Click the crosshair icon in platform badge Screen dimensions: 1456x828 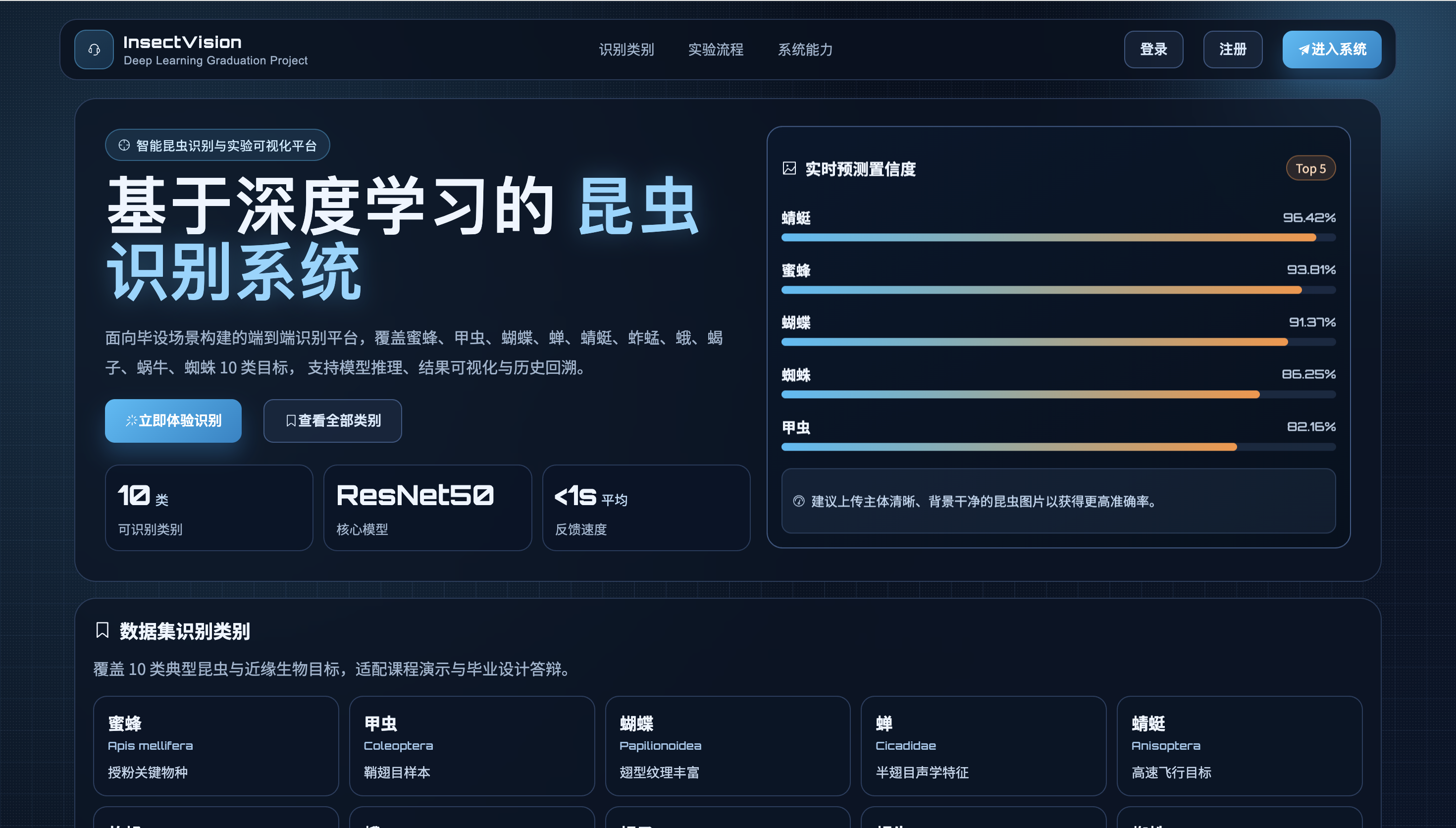(124, 146)
